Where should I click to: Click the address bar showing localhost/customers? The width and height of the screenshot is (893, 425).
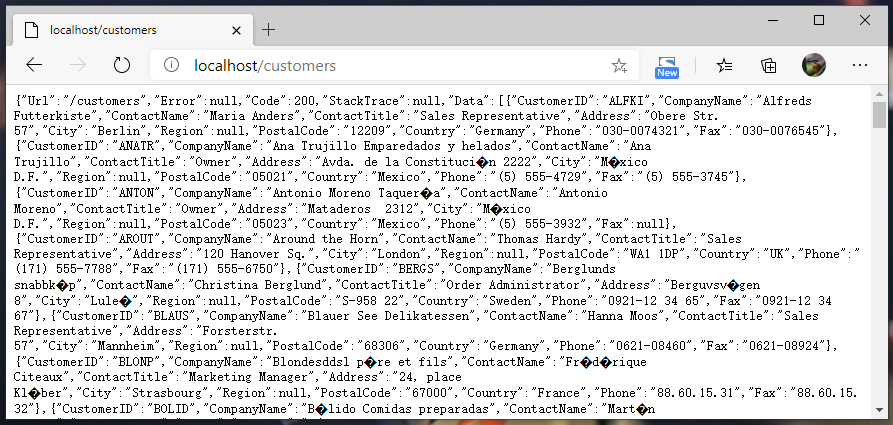[393, 66]
